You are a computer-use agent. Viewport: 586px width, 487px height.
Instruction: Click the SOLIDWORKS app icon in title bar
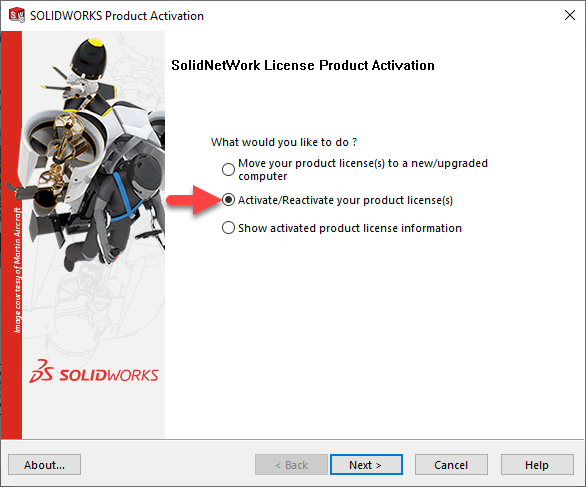(17, 15)
